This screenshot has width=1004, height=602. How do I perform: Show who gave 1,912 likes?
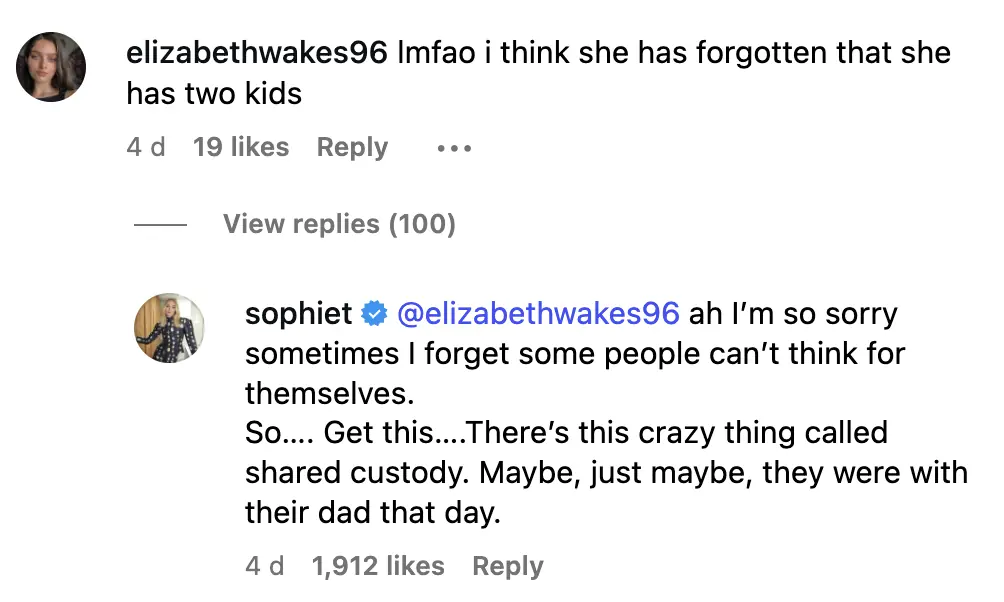point(378,566)
